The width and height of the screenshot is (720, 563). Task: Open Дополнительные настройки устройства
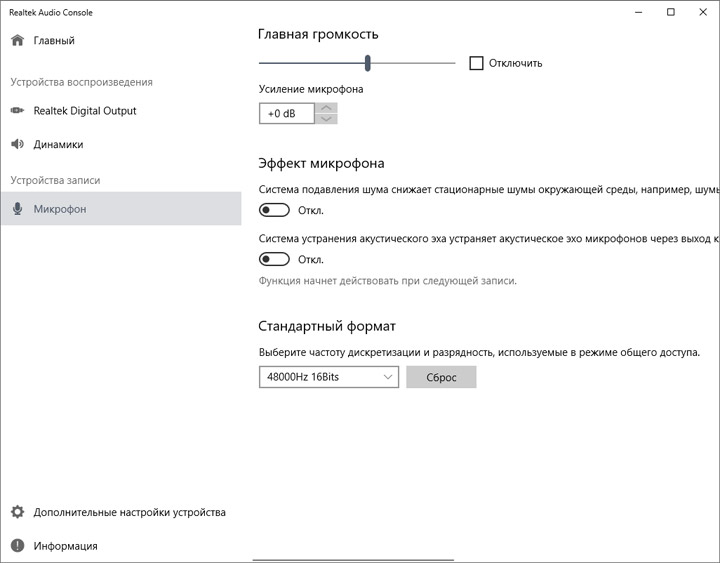pyautogui.click(x=129, y=512)
